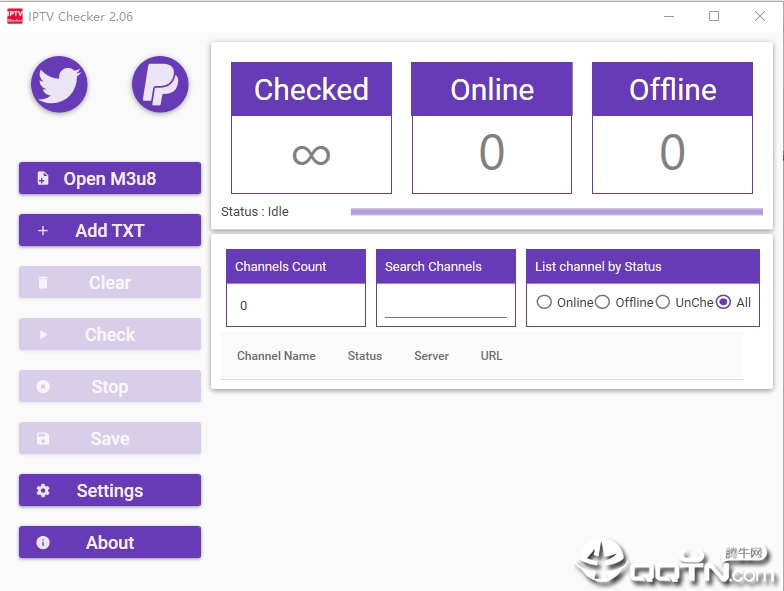Viewport: 784px width, 591px height.
Task: Click the Offline counter card
Action: (x=672, y=128)
